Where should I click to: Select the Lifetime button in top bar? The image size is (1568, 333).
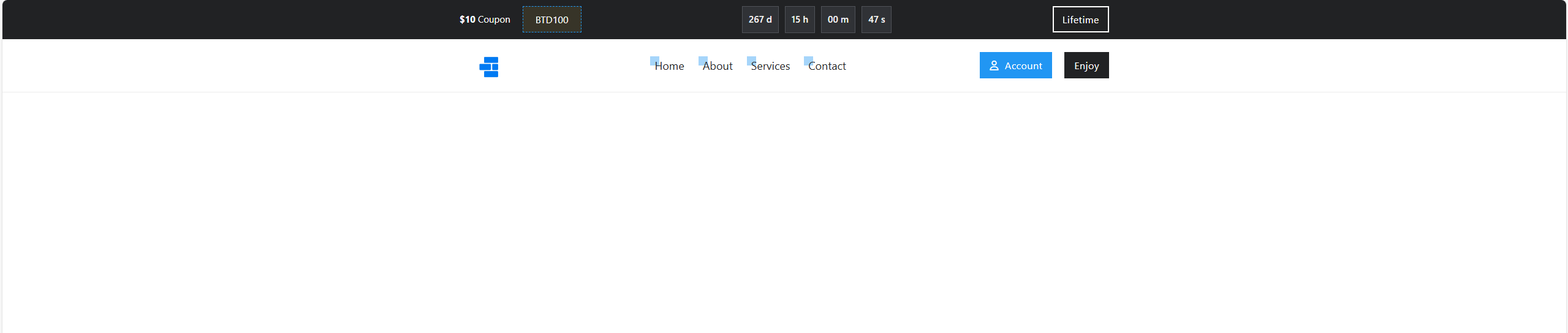coord(1080,20)
